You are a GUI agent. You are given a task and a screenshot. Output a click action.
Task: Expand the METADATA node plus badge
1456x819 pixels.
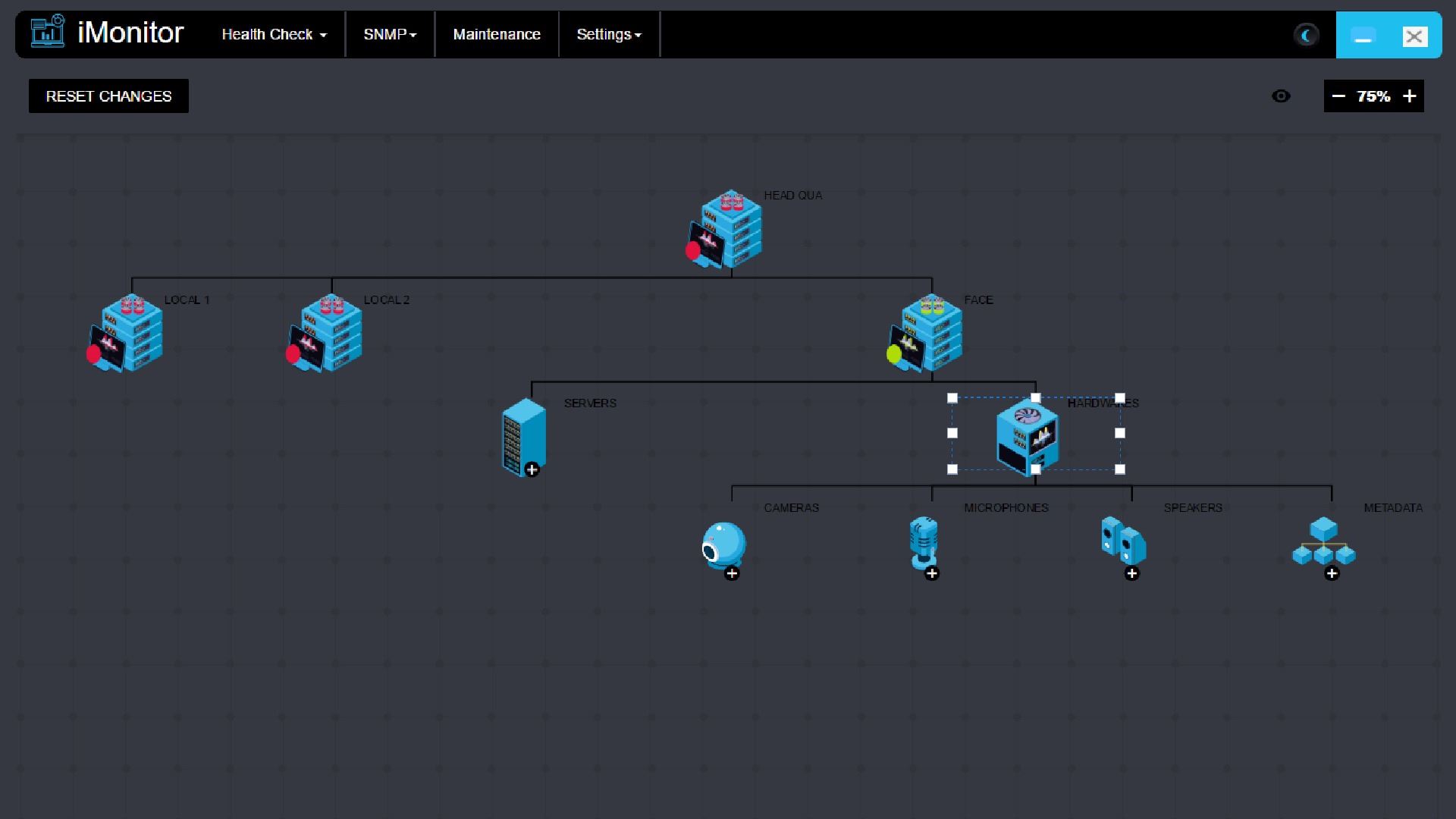point(1332,574)
